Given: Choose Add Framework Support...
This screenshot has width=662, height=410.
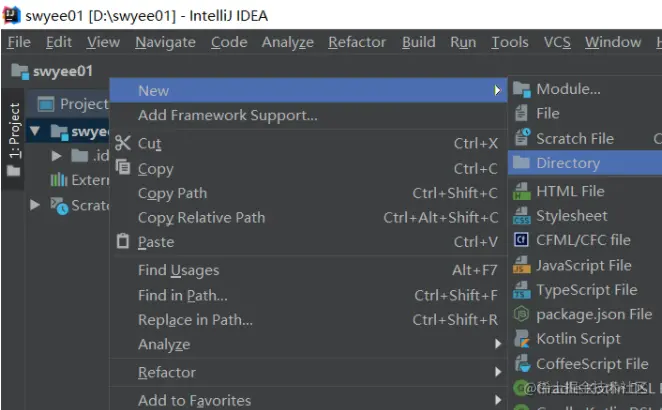Looking at the screenshot, I should tap(308, 115).
